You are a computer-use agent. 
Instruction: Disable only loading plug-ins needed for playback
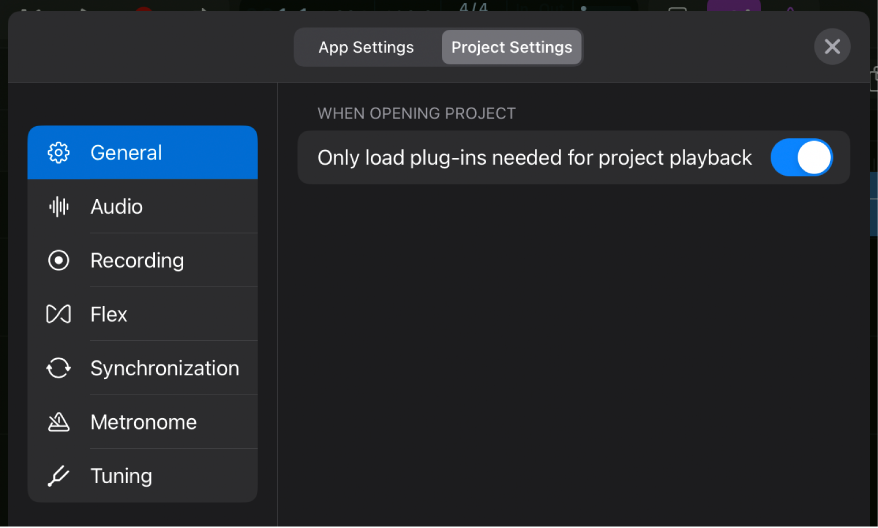801,157
